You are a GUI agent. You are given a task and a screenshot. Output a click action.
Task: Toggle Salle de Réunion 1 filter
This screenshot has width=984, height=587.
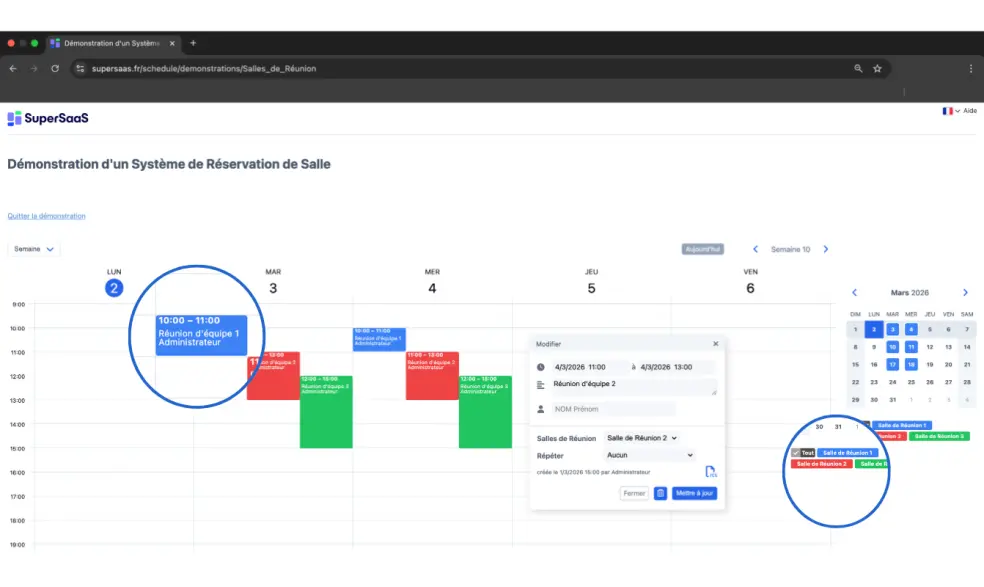[848, 453]
